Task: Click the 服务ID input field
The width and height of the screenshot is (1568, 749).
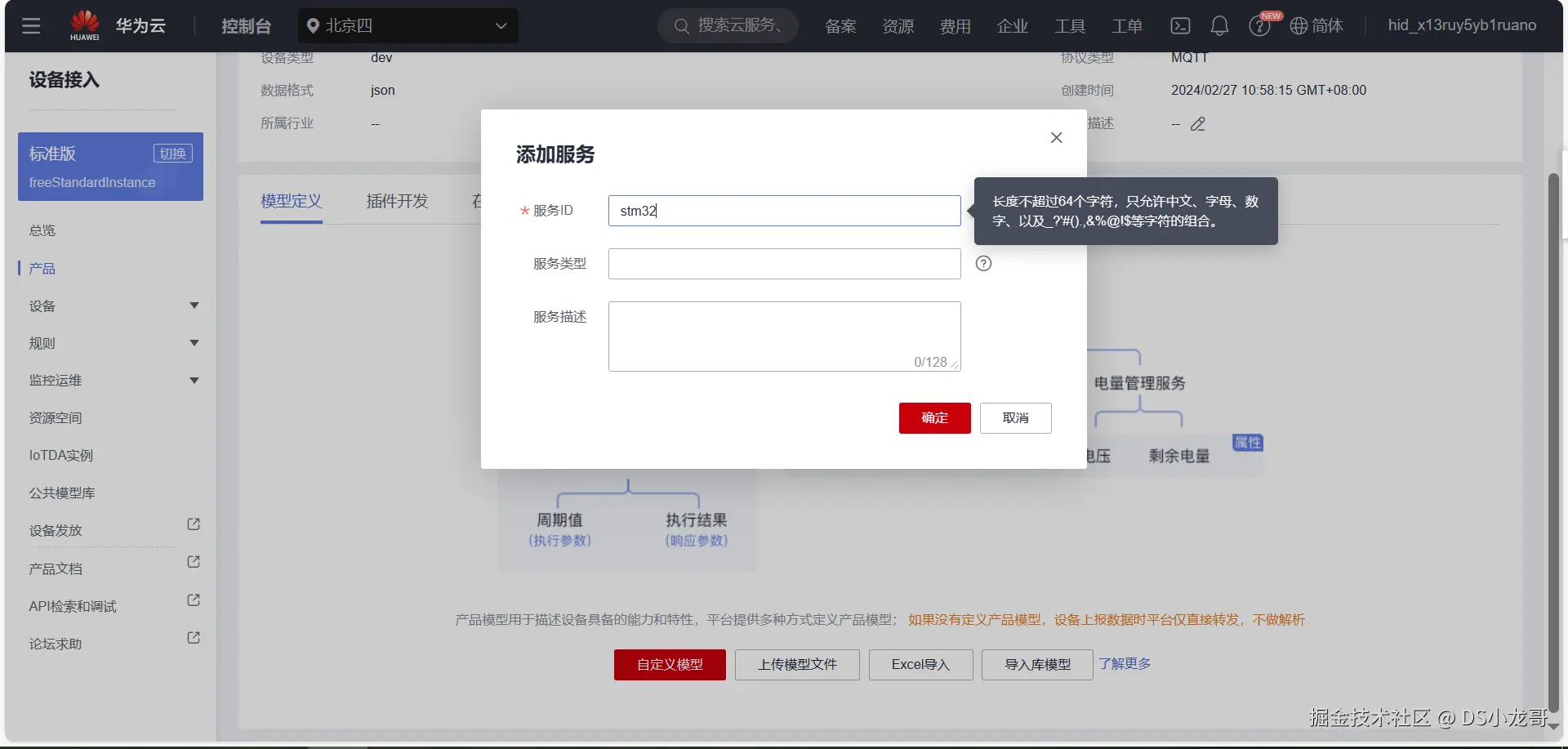Action: point(785,211)
